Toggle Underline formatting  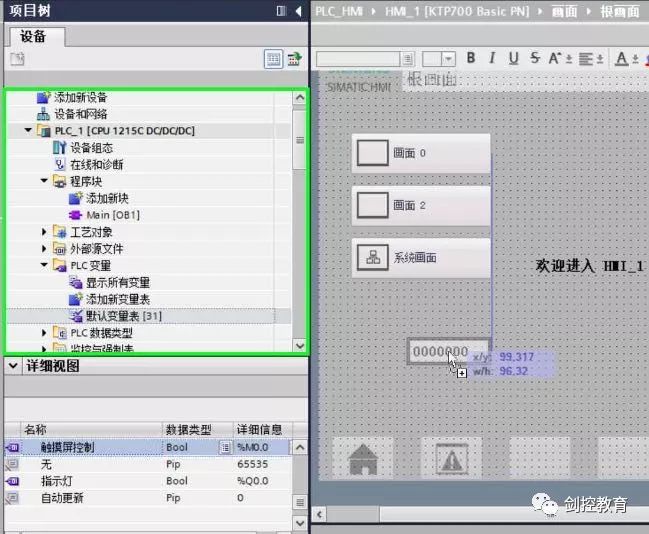(x=514, y=58)
